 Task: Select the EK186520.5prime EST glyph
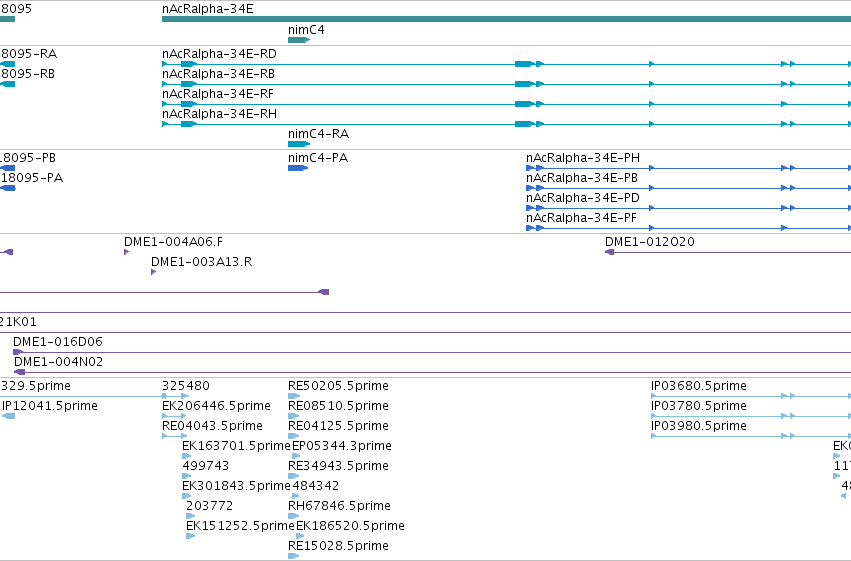300,536
